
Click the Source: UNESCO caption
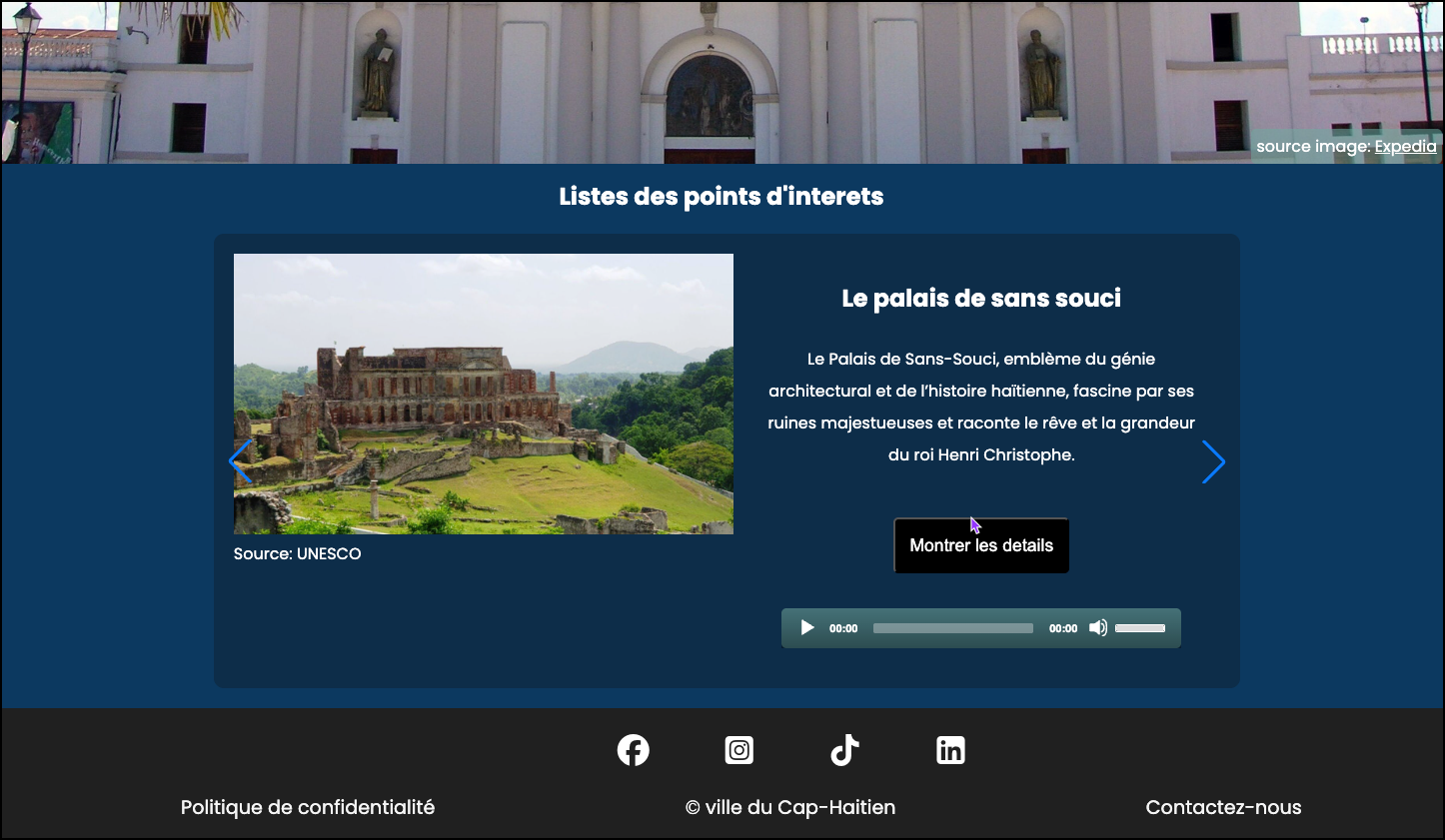[x=298, y=553]
